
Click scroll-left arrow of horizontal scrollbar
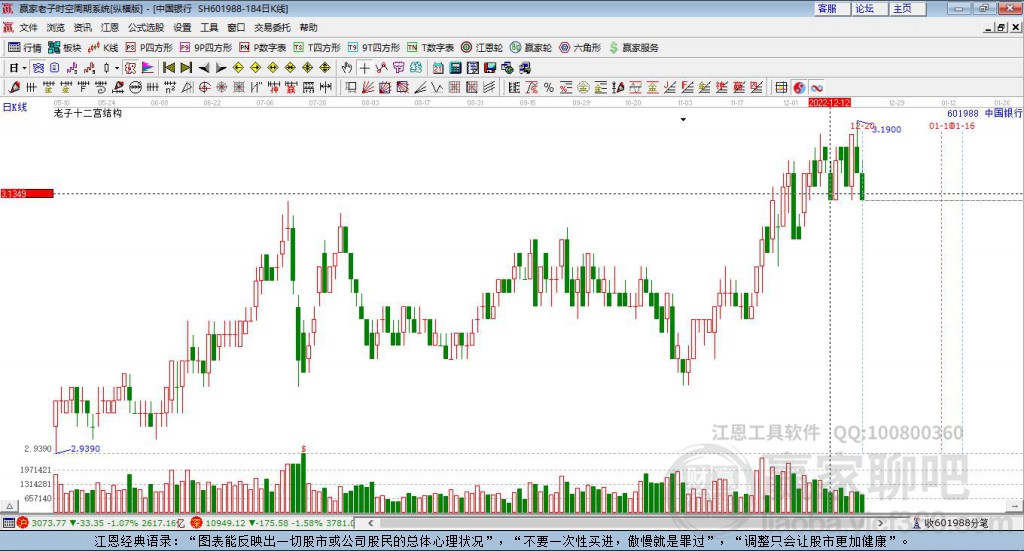click(x=370, y=523)
